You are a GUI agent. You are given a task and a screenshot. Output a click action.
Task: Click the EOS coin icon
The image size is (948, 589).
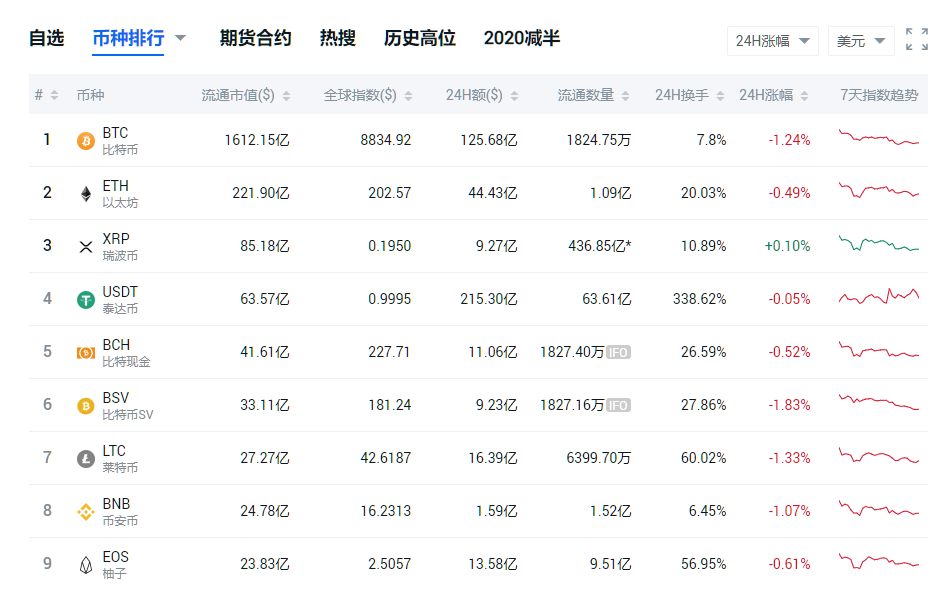click(86, 564)
